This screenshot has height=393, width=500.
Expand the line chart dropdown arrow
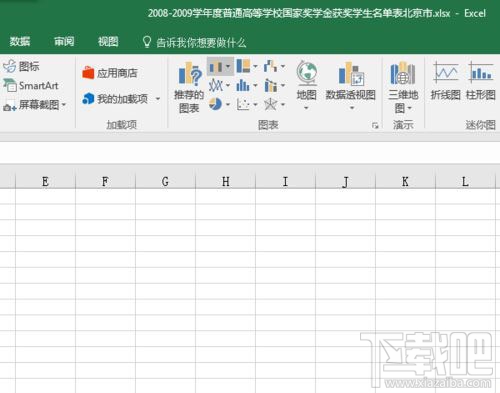(x=228, y=86)
